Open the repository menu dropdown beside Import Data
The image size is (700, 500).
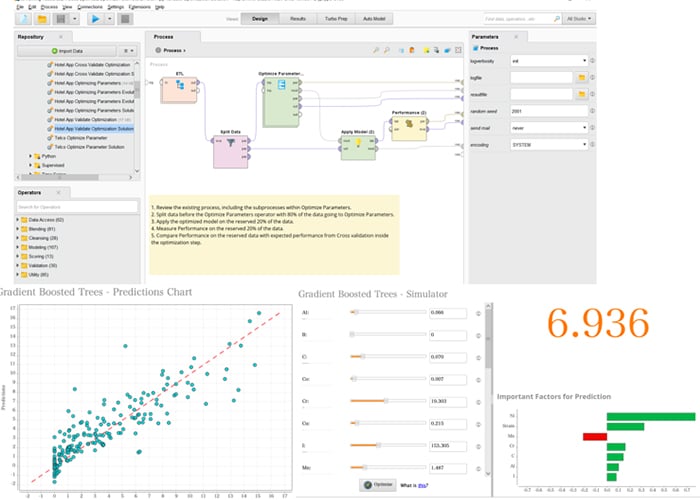(x=128, y=51)
